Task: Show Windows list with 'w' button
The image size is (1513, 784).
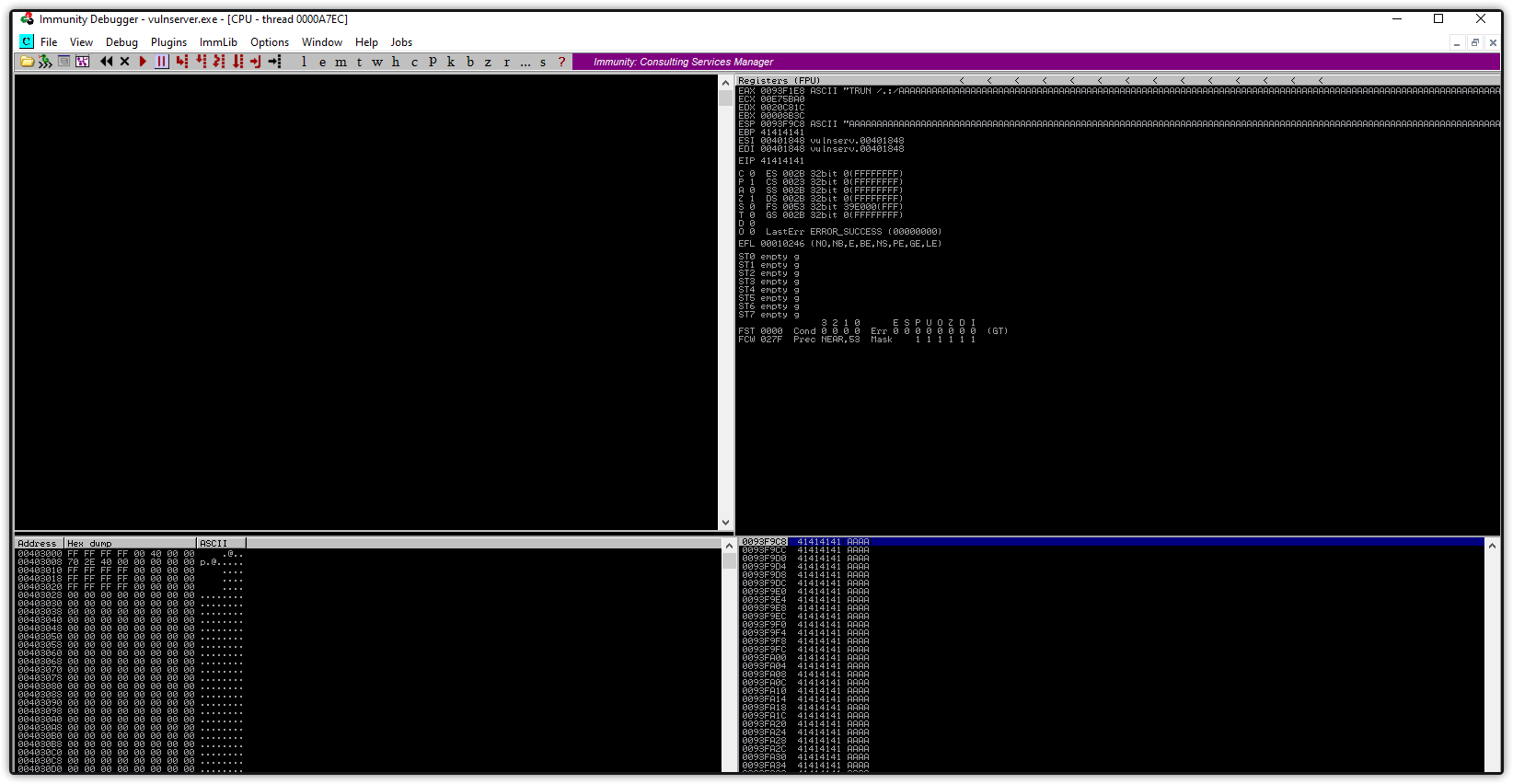Action: coord(377,62)
